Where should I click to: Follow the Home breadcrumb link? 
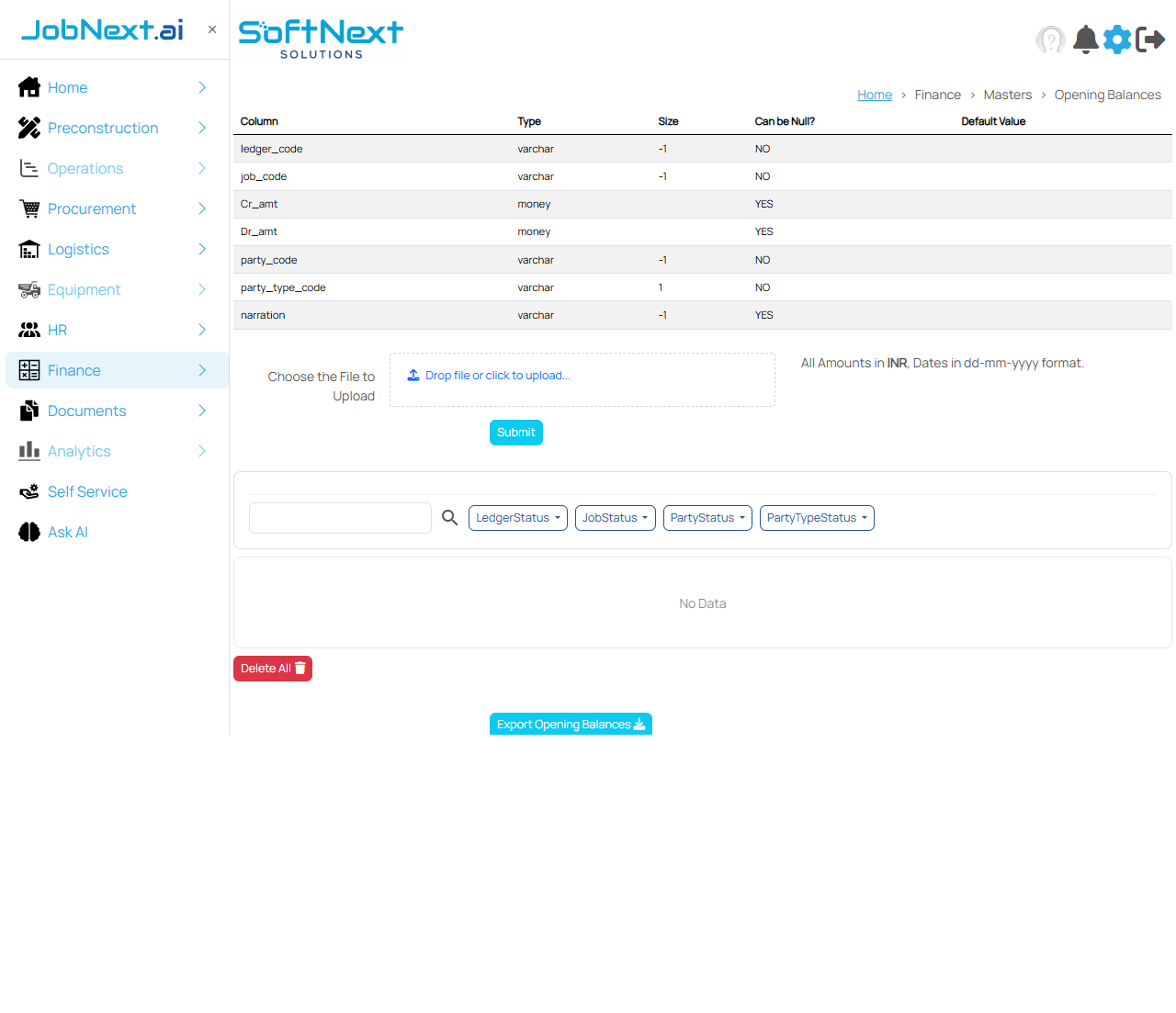[874, 95]
